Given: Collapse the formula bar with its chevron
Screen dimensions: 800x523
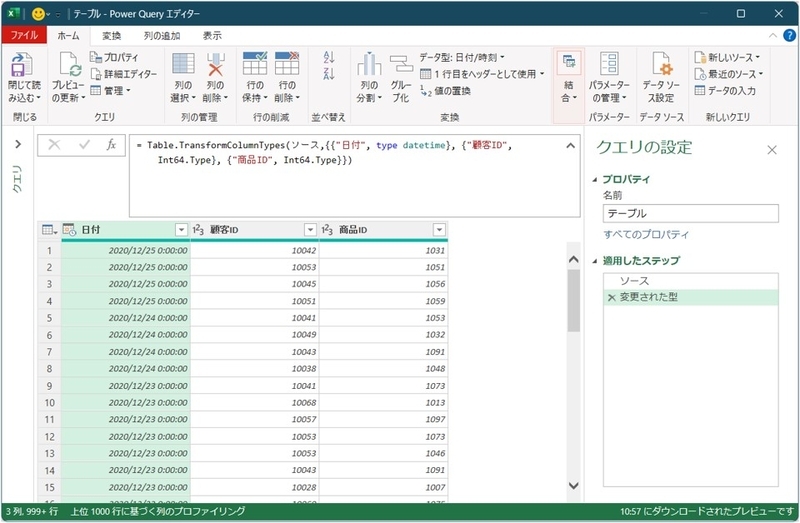Looking at the screenshot, I should point(570,146).
